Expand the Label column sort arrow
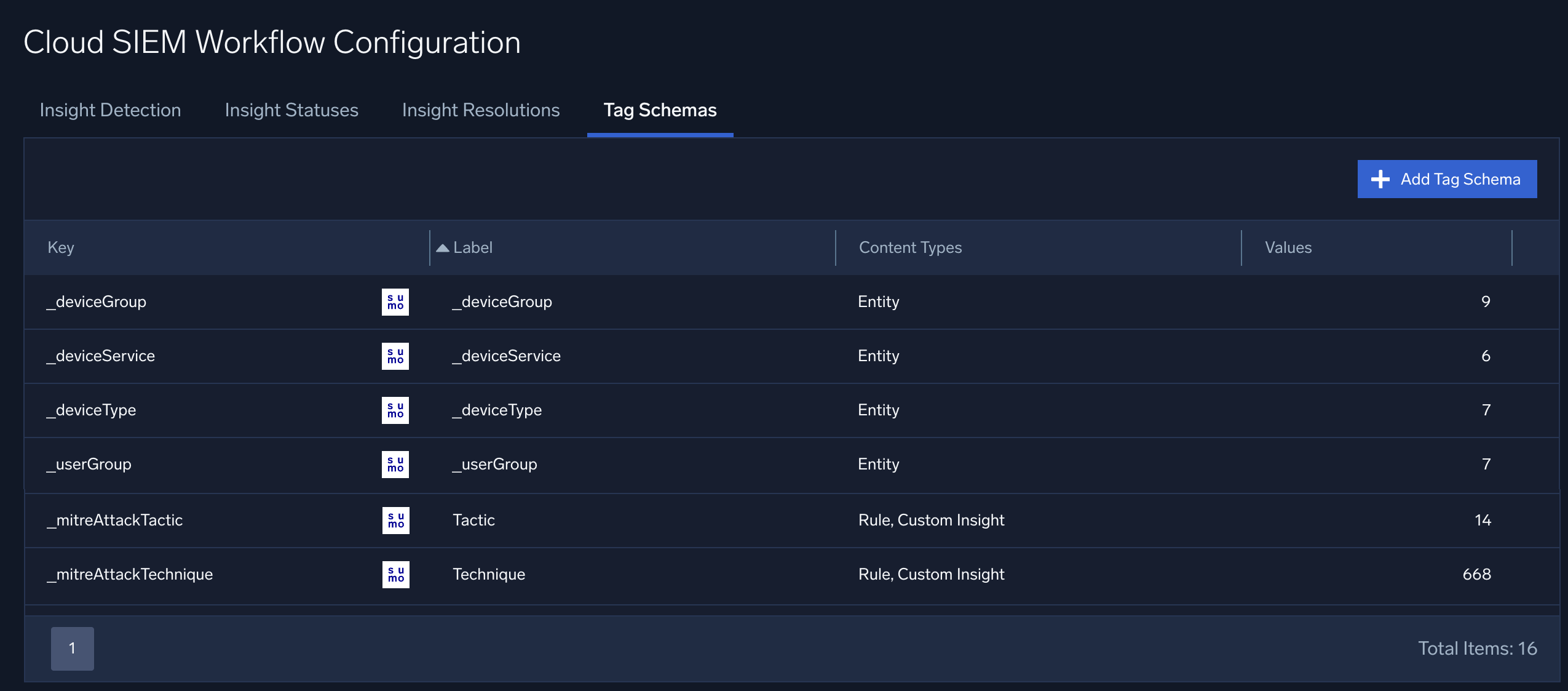The height and width of the screenshot is (691, 1568). coord(442,247)
